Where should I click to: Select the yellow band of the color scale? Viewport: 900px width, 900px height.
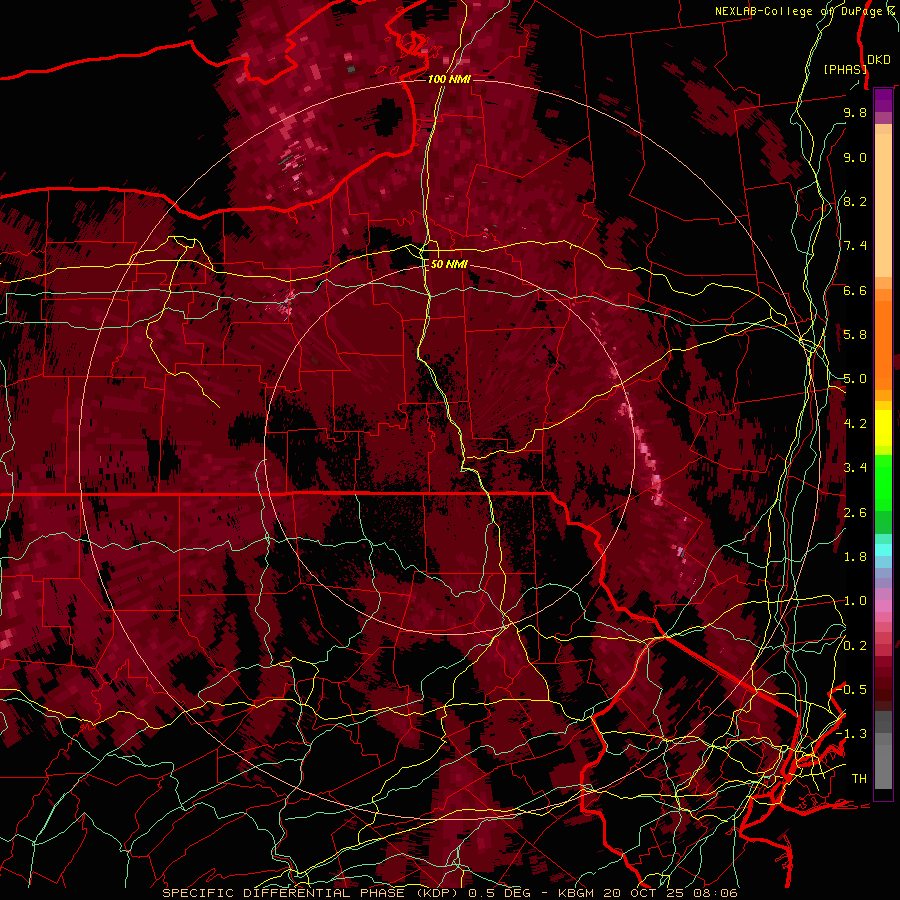883,428
